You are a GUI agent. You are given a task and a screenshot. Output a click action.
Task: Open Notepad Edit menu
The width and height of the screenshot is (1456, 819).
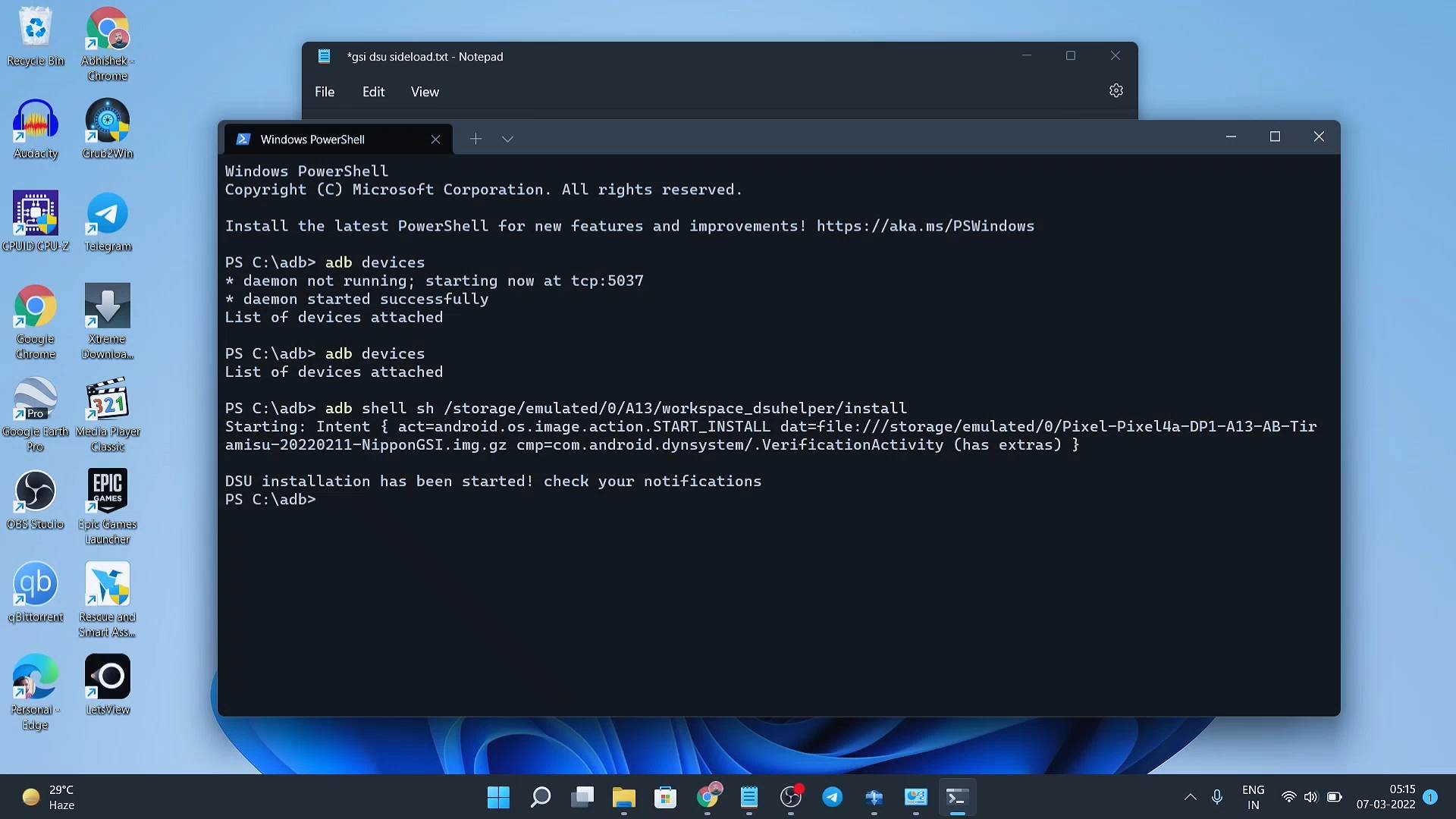point(373,92)
